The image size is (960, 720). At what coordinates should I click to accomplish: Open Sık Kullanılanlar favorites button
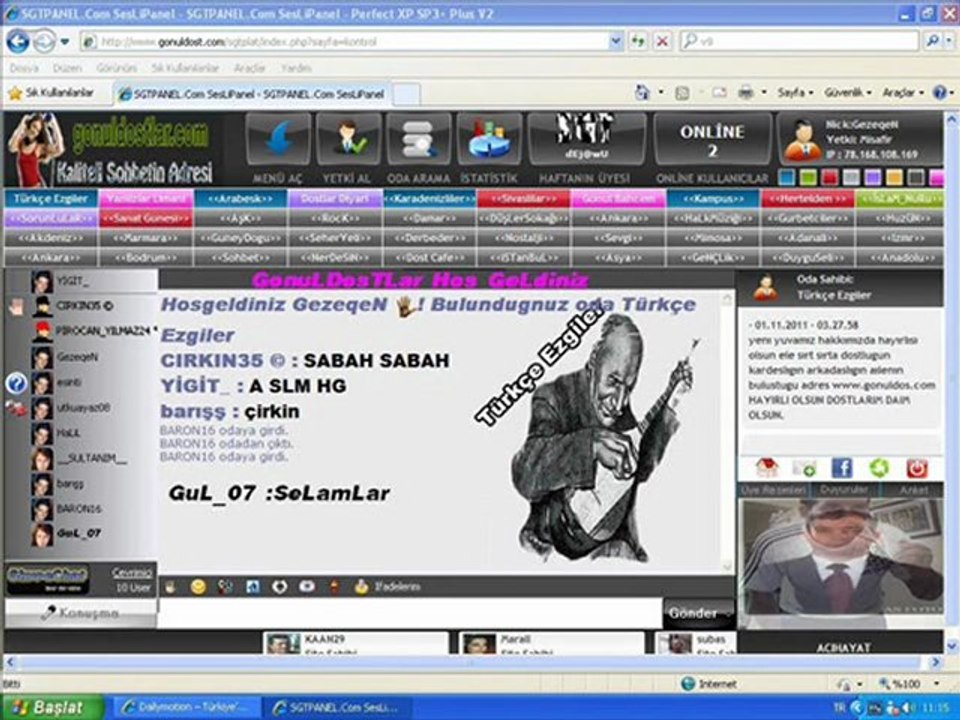point(52,93)
